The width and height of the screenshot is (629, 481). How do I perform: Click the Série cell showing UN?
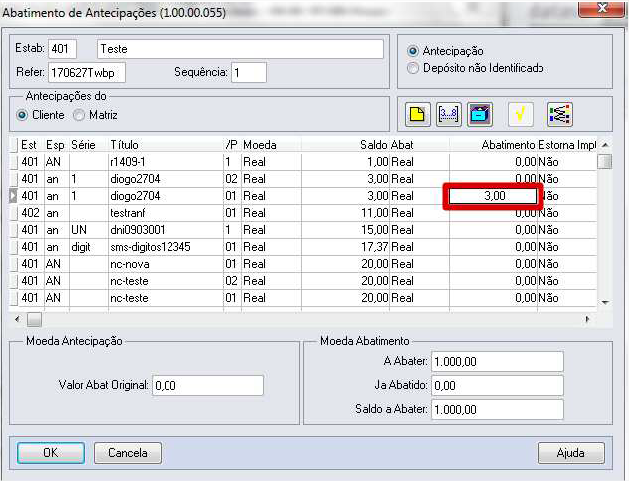[x=89, y=230]
